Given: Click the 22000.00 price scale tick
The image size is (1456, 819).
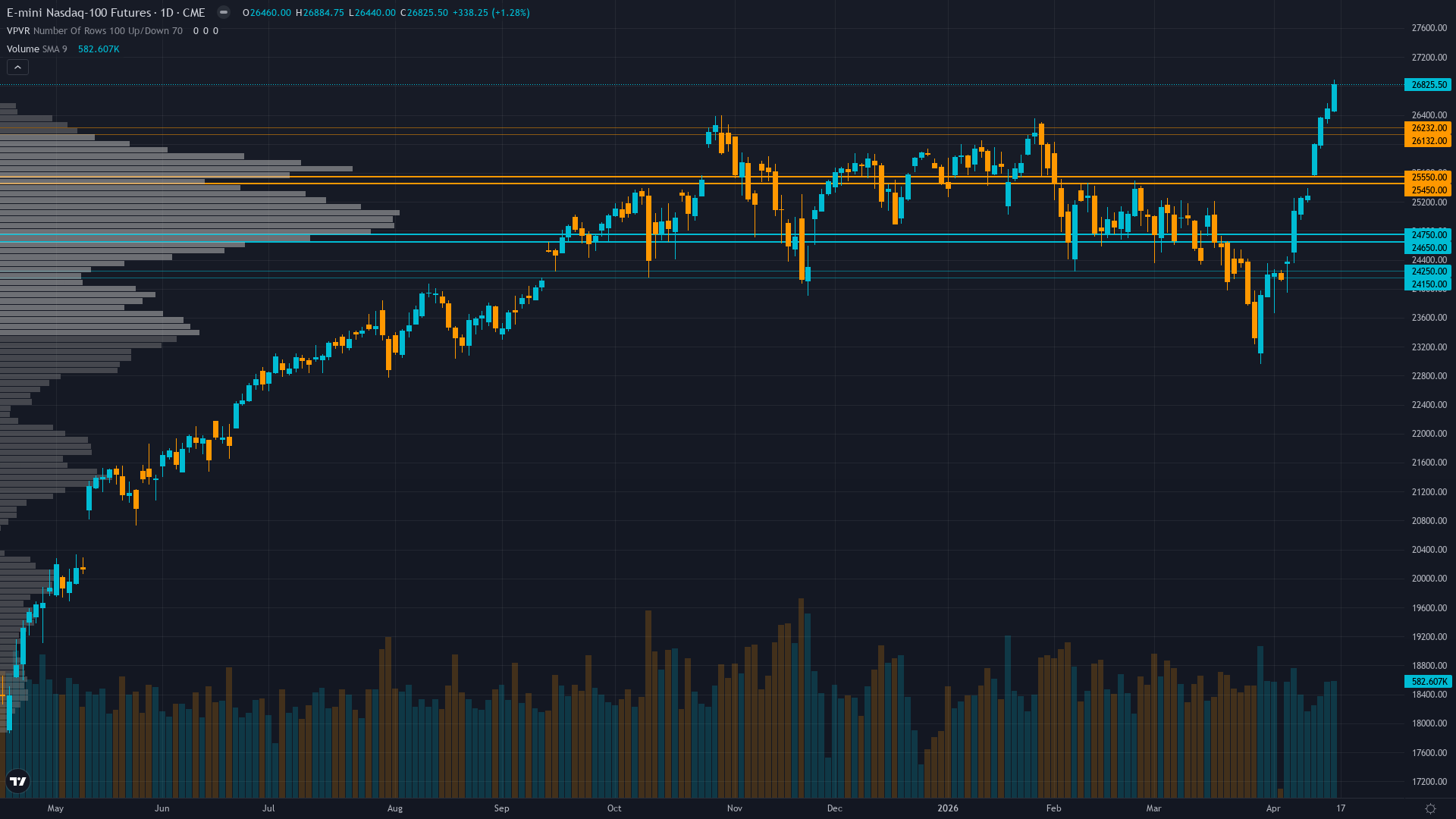Looking at the screenshot, I should pos(1429,434).
